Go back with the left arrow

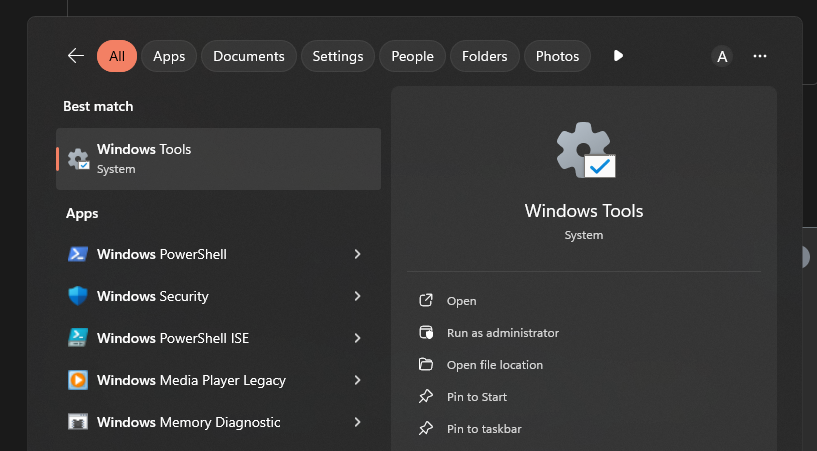tap(76, 56)
